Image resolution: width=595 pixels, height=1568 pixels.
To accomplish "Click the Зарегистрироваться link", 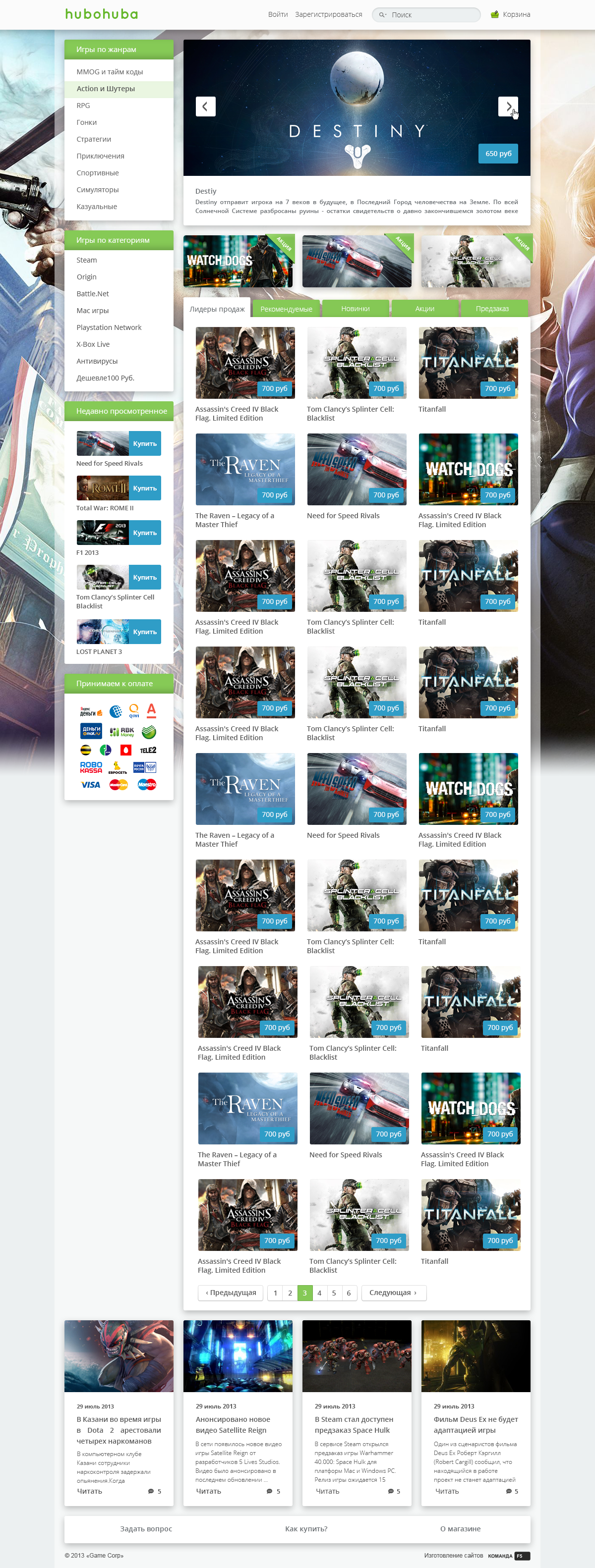I will coord(328,14).
